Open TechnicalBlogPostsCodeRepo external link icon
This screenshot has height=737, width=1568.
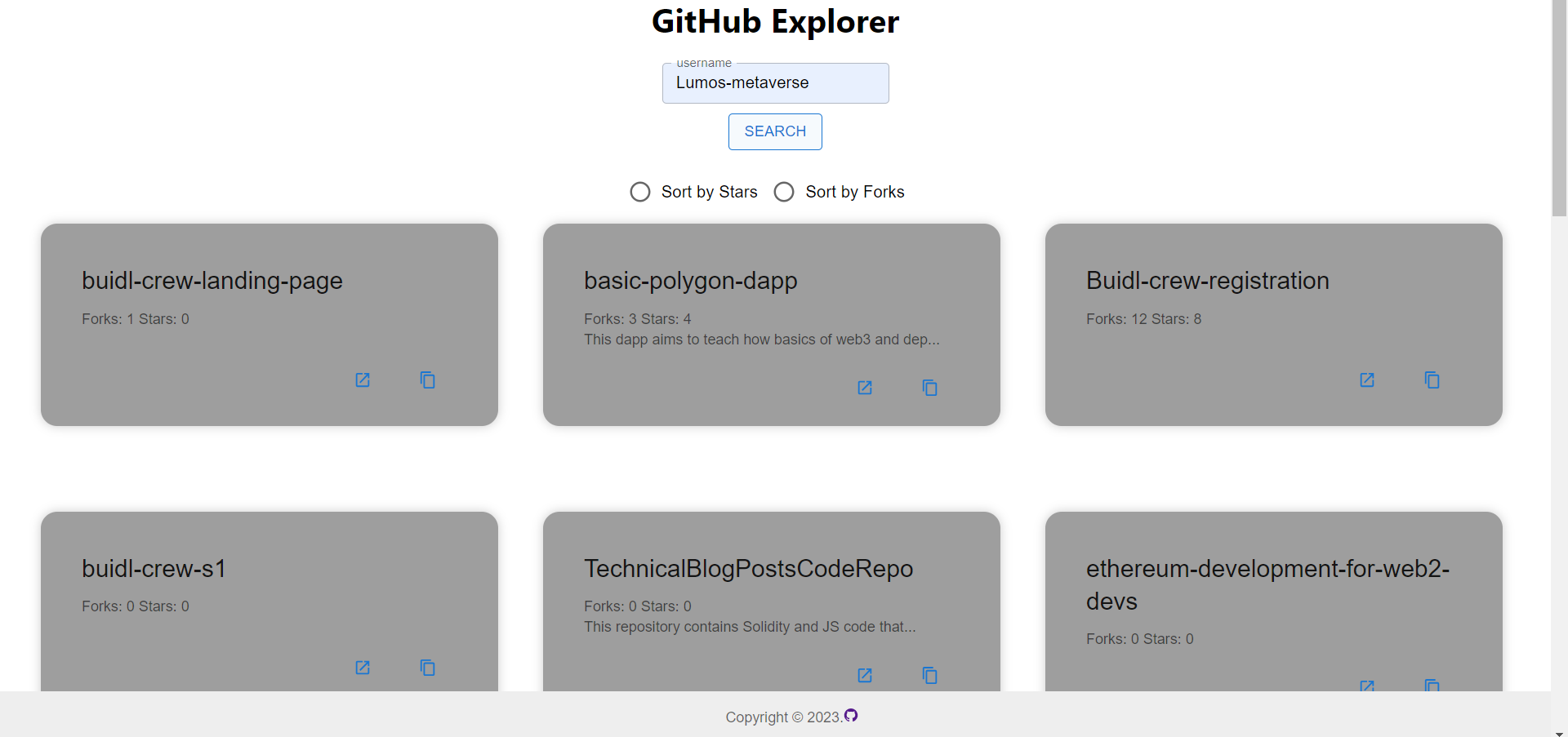pyautogui.click(x=865, y=675)
